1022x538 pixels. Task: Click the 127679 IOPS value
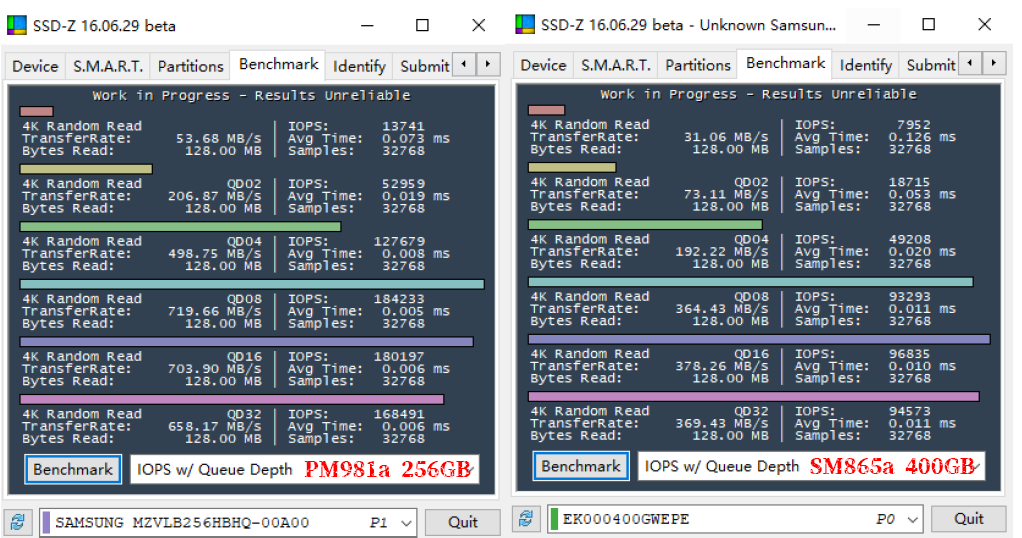coord(399,242)
